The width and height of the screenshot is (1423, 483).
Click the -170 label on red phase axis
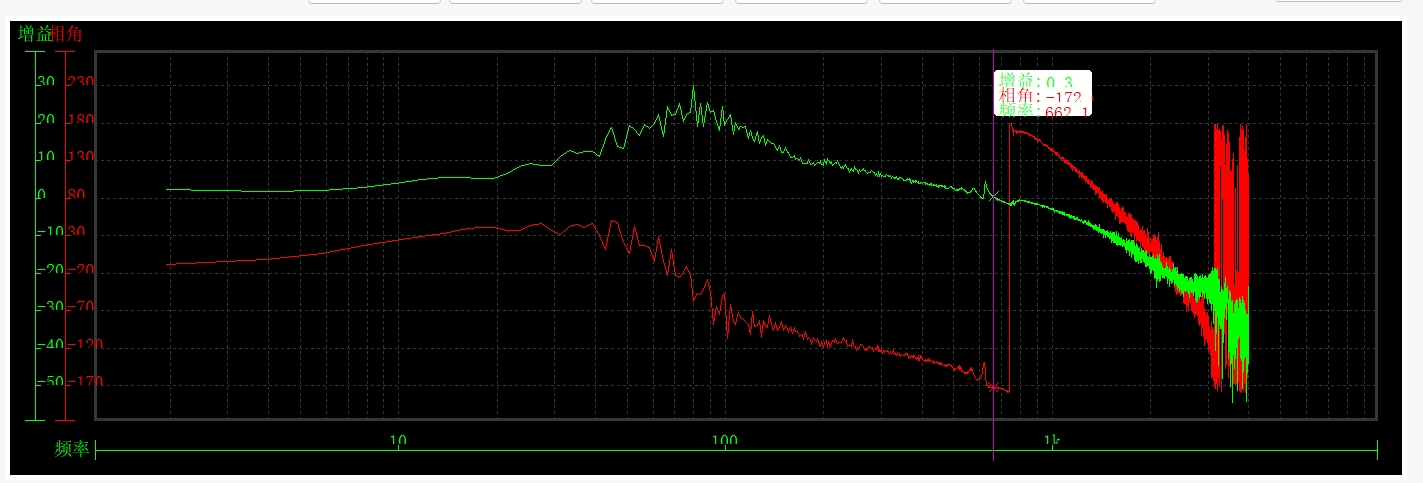coord(84,382)
